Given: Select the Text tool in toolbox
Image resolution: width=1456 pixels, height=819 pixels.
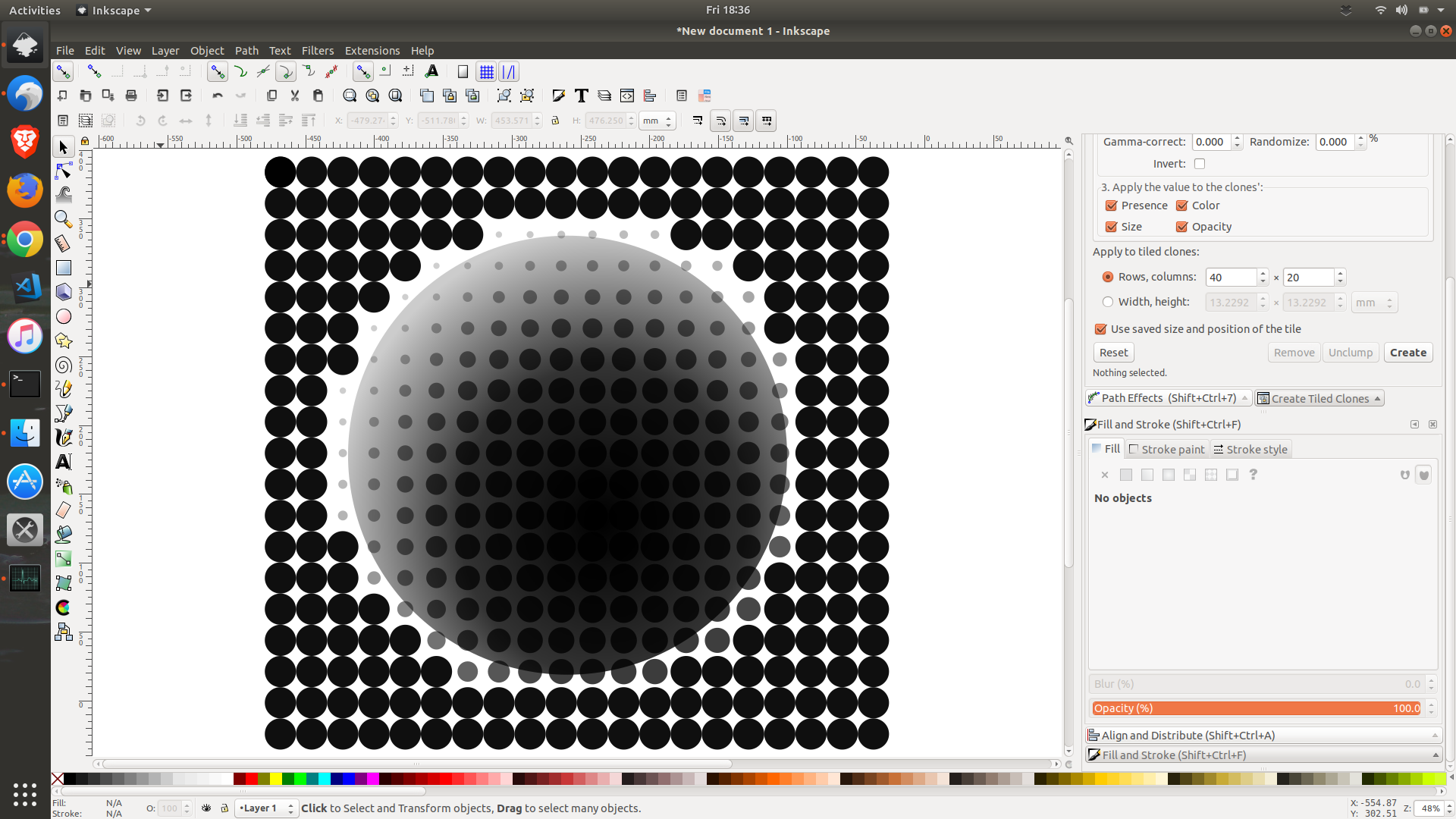Looking at the screenshot, I should [x=64, y=462].
